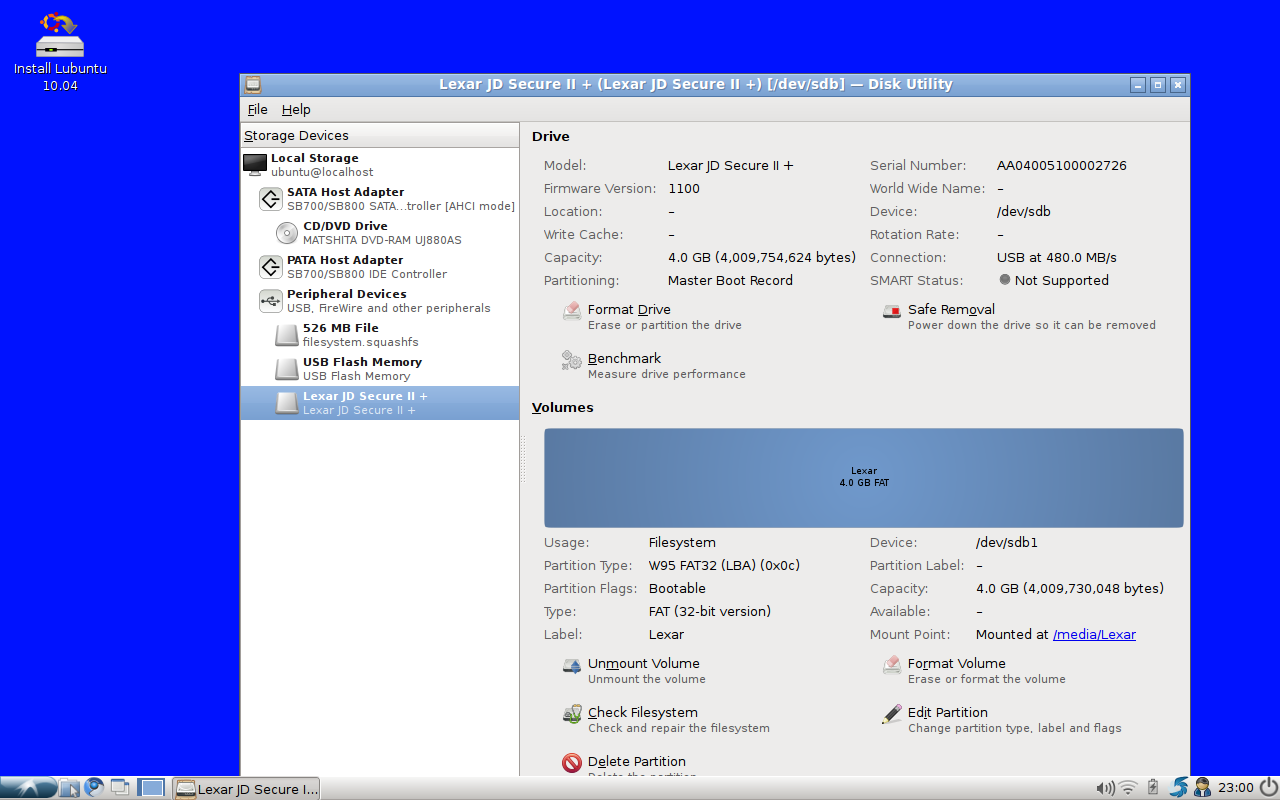Screen dimensions: 1280x800
Task: Click the volume speaker tray icon
Action: coord(1105,788)
